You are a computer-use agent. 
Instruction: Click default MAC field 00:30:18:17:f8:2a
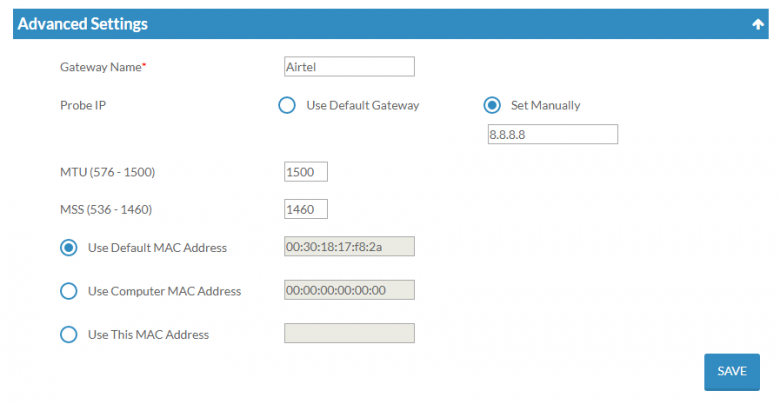click(349, 246)
